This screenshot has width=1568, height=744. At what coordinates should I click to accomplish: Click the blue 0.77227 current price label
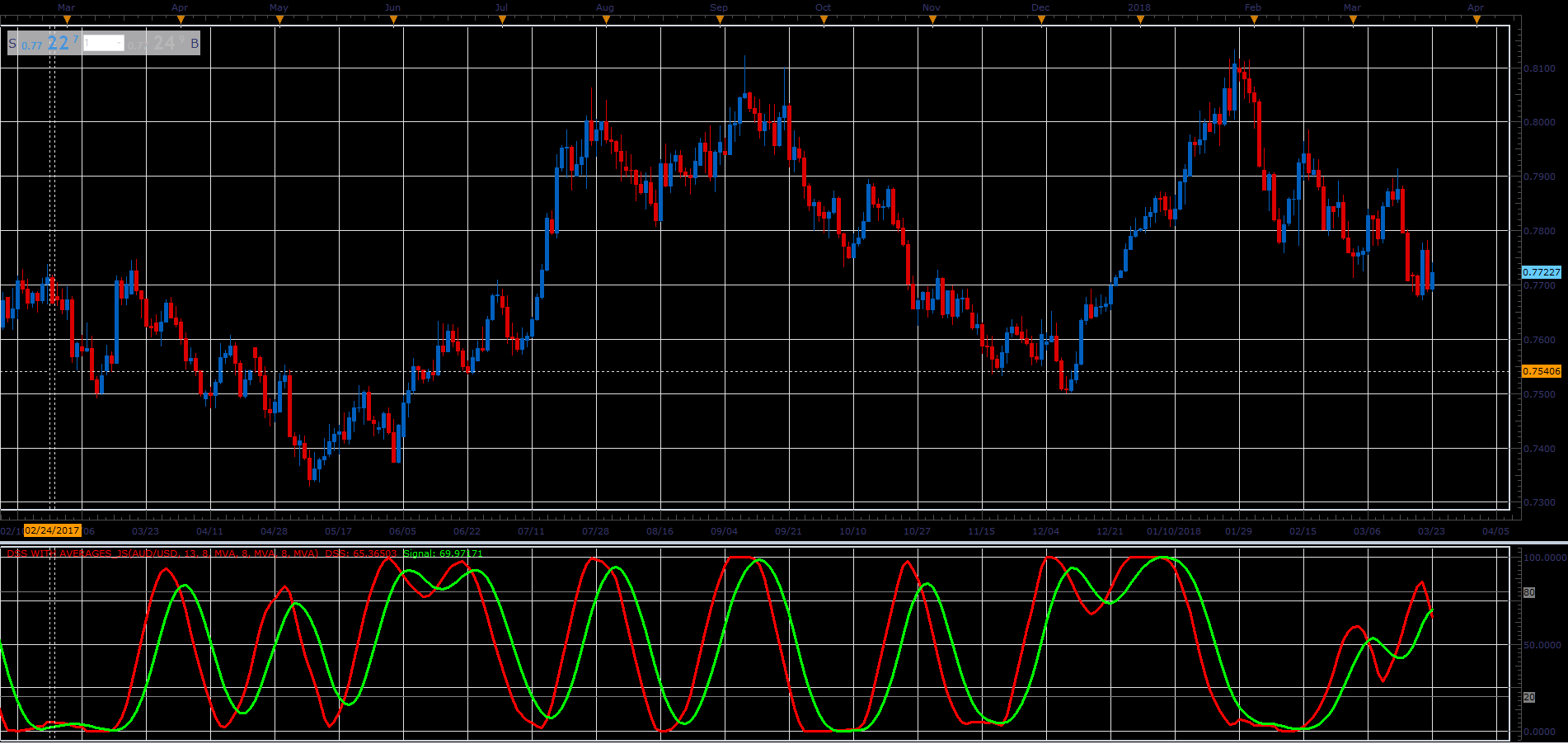pos(1542,272)
